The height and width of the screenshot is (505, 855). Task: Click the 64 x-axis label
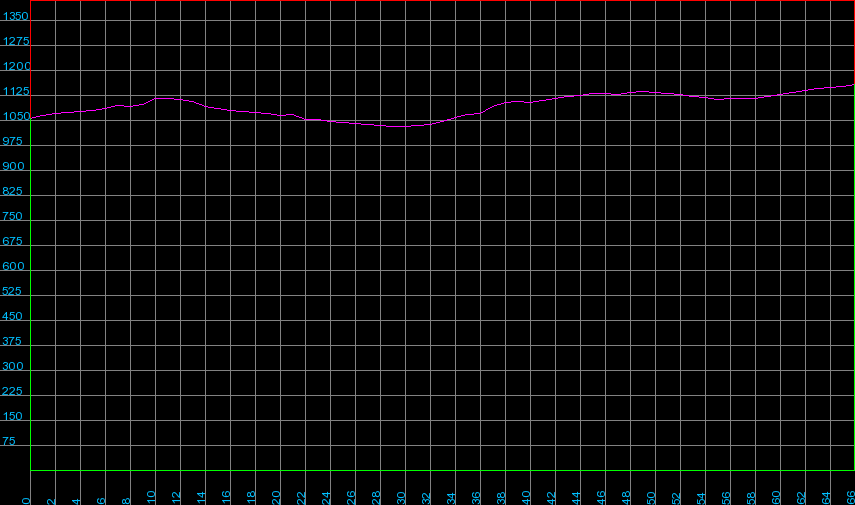click(826, 498)
